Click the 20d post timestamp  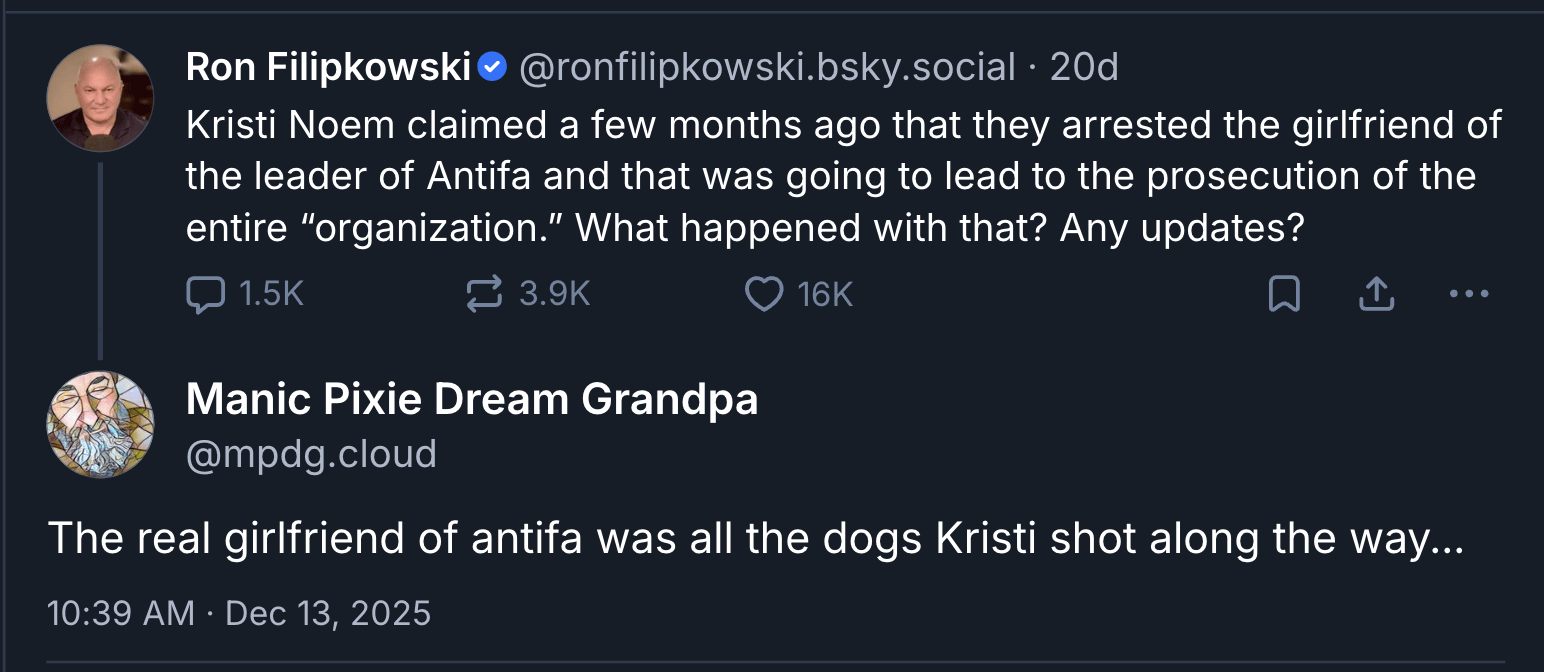tap(1084, 68)
